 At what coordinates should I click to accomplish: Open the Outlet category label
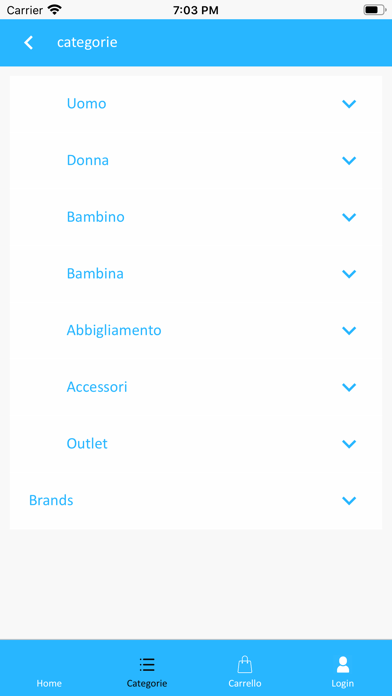87,443
